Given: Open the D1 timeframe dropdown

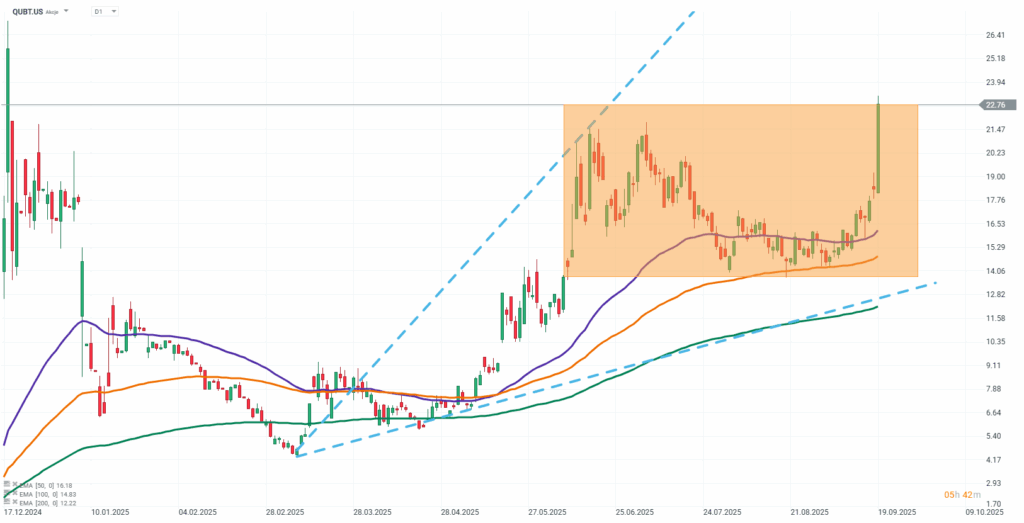Looking at the screenshot, I should 104,11.
